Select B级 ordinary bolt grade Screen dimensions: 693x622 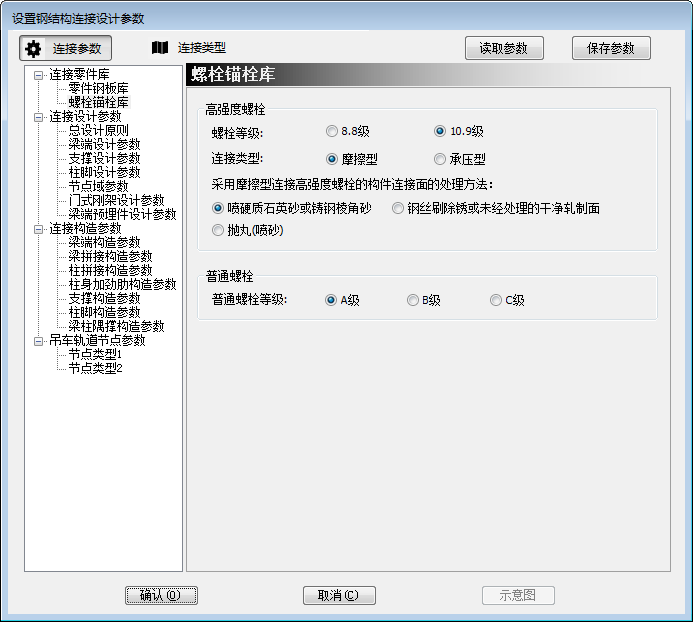(413, 300)
